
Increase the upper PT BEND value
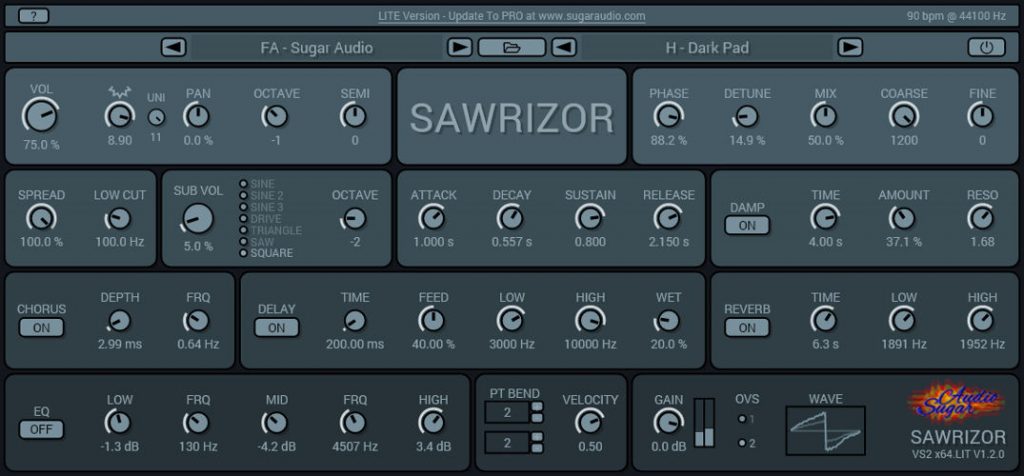(537, 407)
